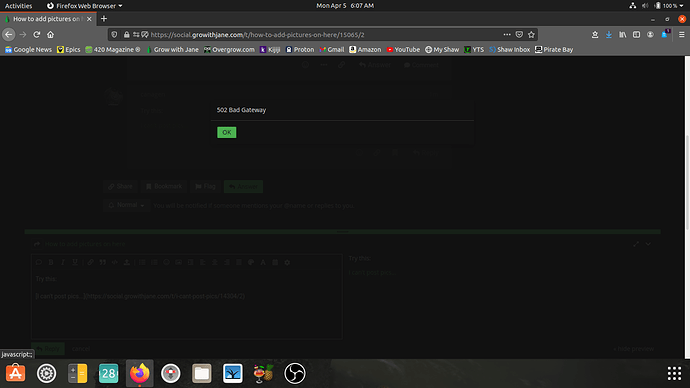Close the 'How to add pictures' tab
The height and width of the screenshot is (388, 690).
tap(89, 19)
